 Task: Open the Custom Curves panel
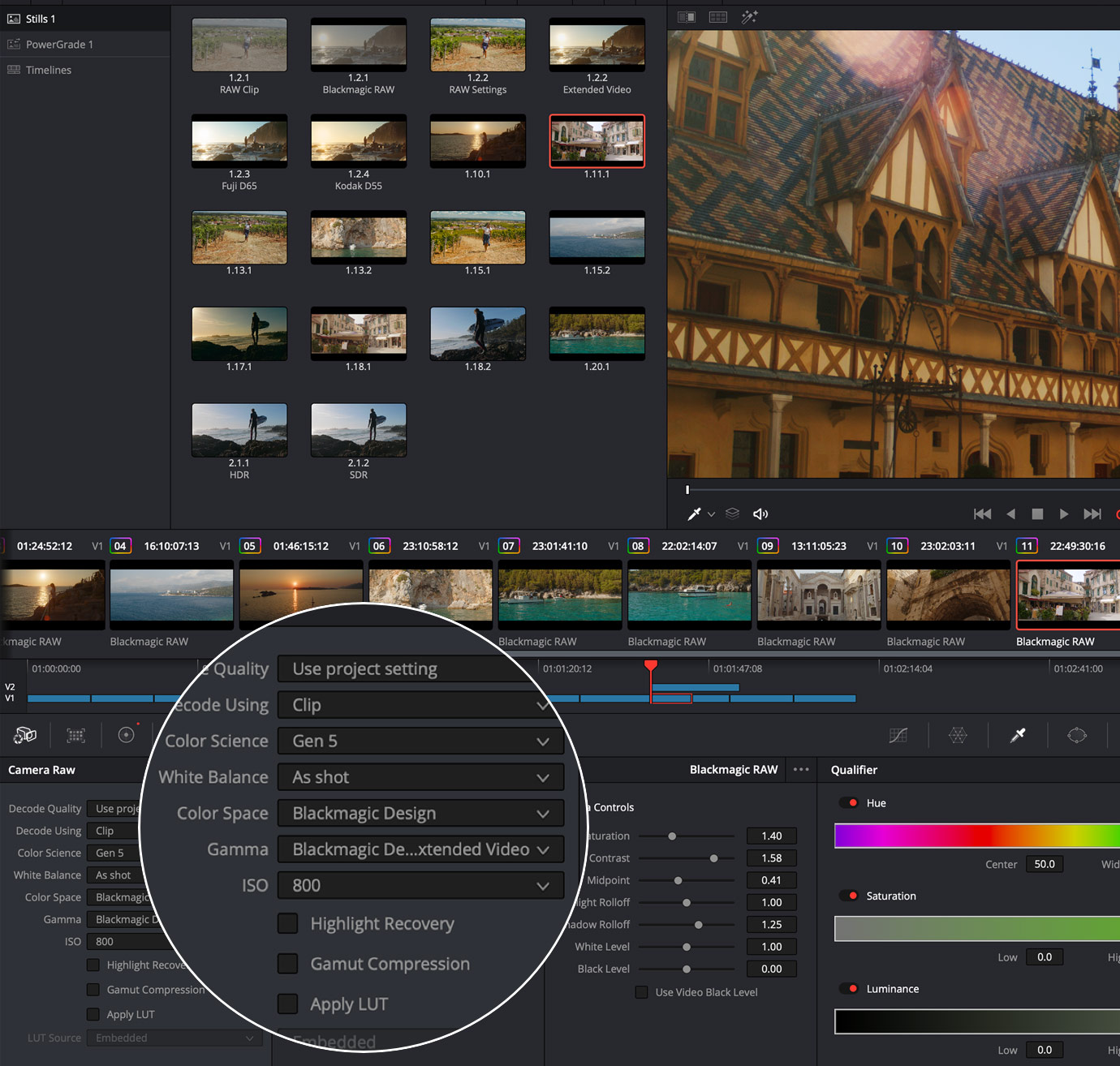tap(898, 736)
